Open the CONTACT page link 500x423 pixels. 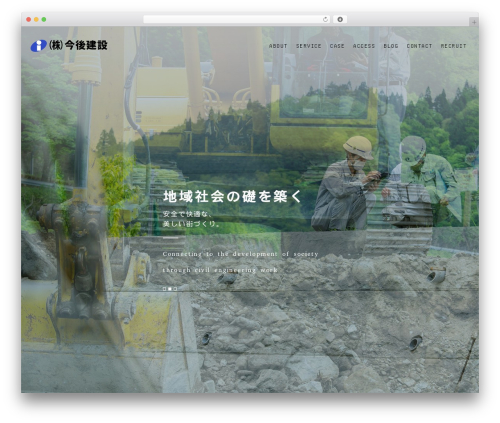pyautogui.click(x=419, y=46)
